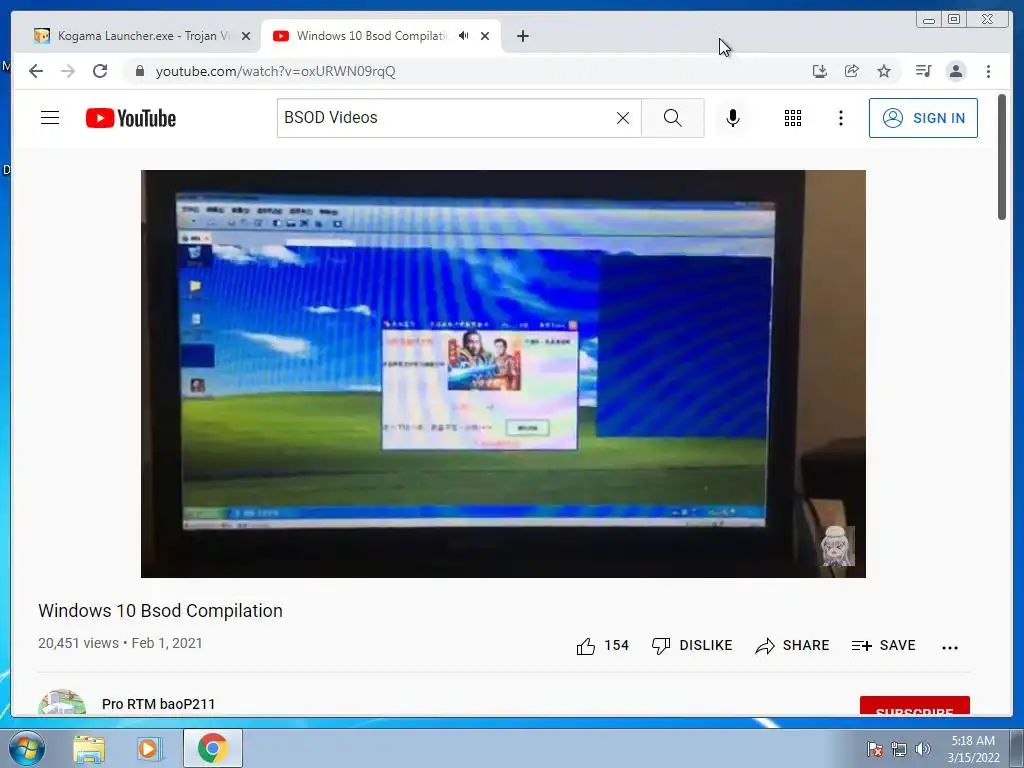Click the 20,451 views text
The image size is (1024, 768).
78,643
